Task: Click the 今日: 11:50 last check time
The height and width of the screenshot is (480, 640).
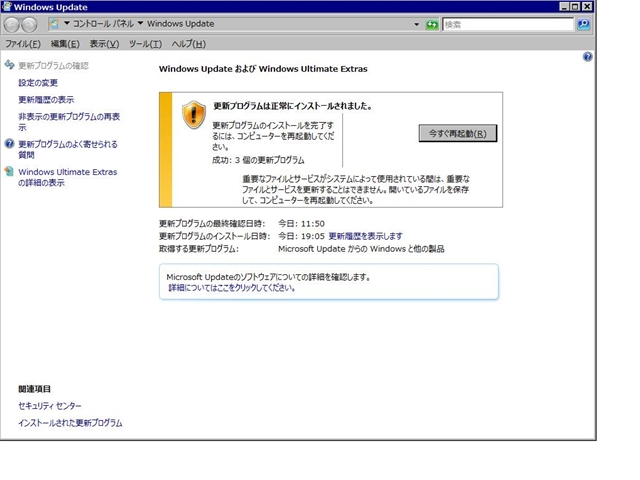Action: (x=302, y=224)
